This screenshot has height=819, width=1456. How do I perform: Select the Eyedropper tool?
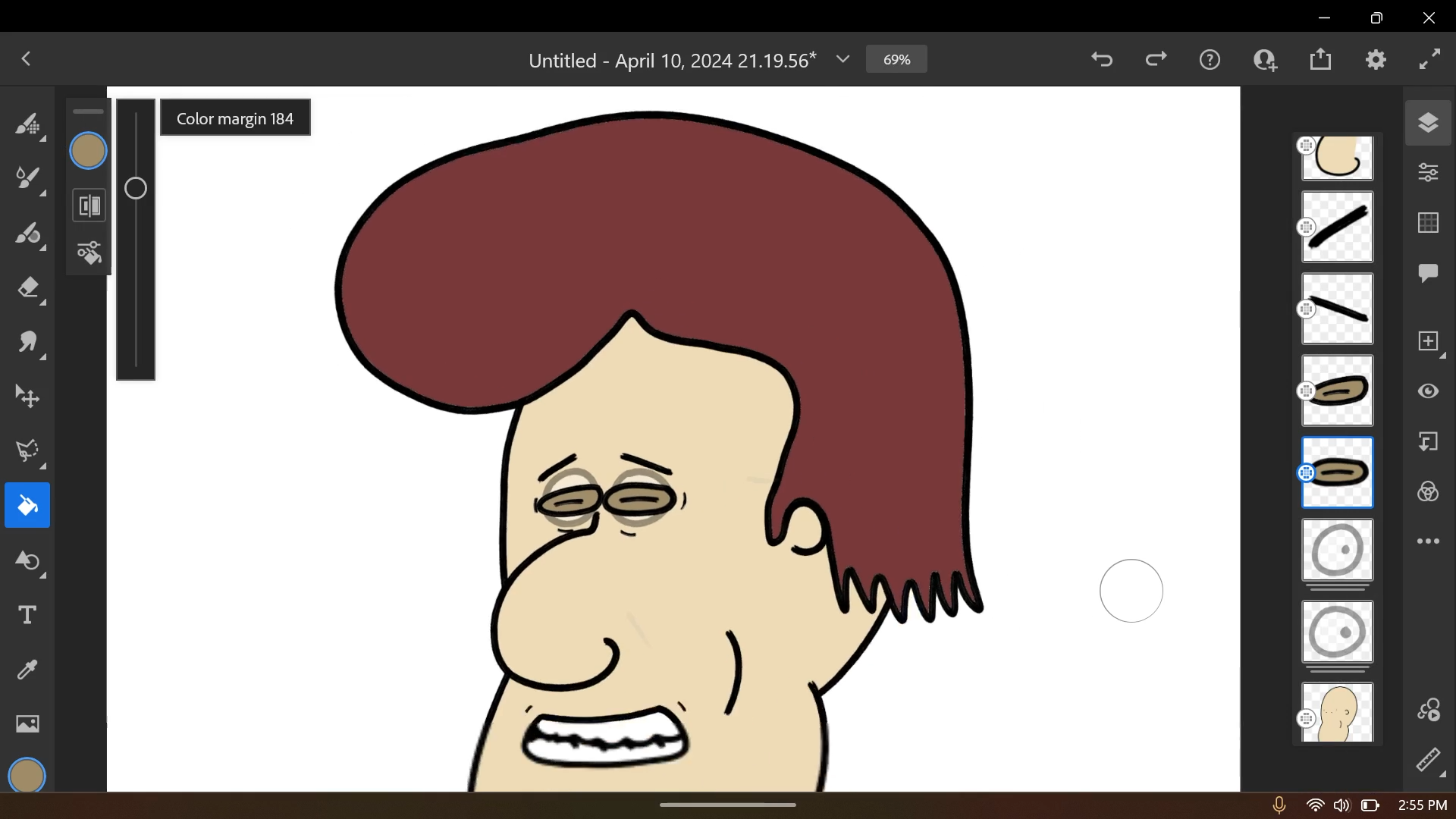[x=27, y=670]
